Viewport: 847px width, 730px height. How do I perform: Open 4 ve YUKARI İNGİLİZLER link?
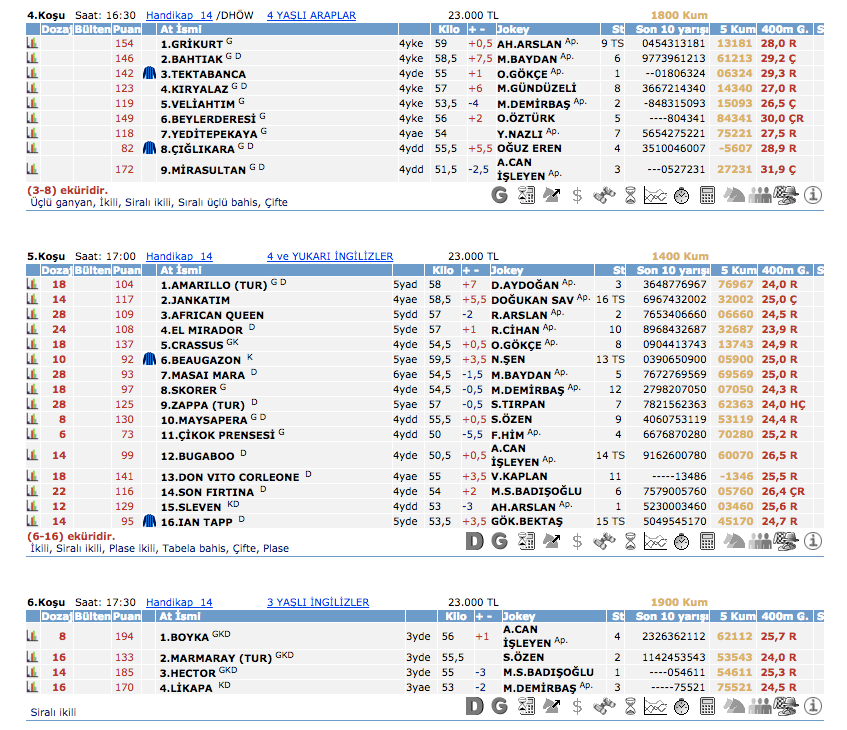[x=330, y=257]
